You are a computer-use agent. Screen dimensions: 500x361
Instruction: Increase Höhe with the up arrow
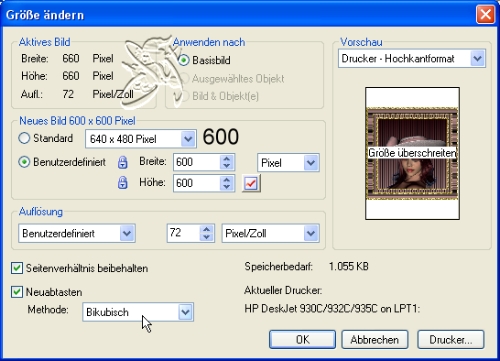227,179
